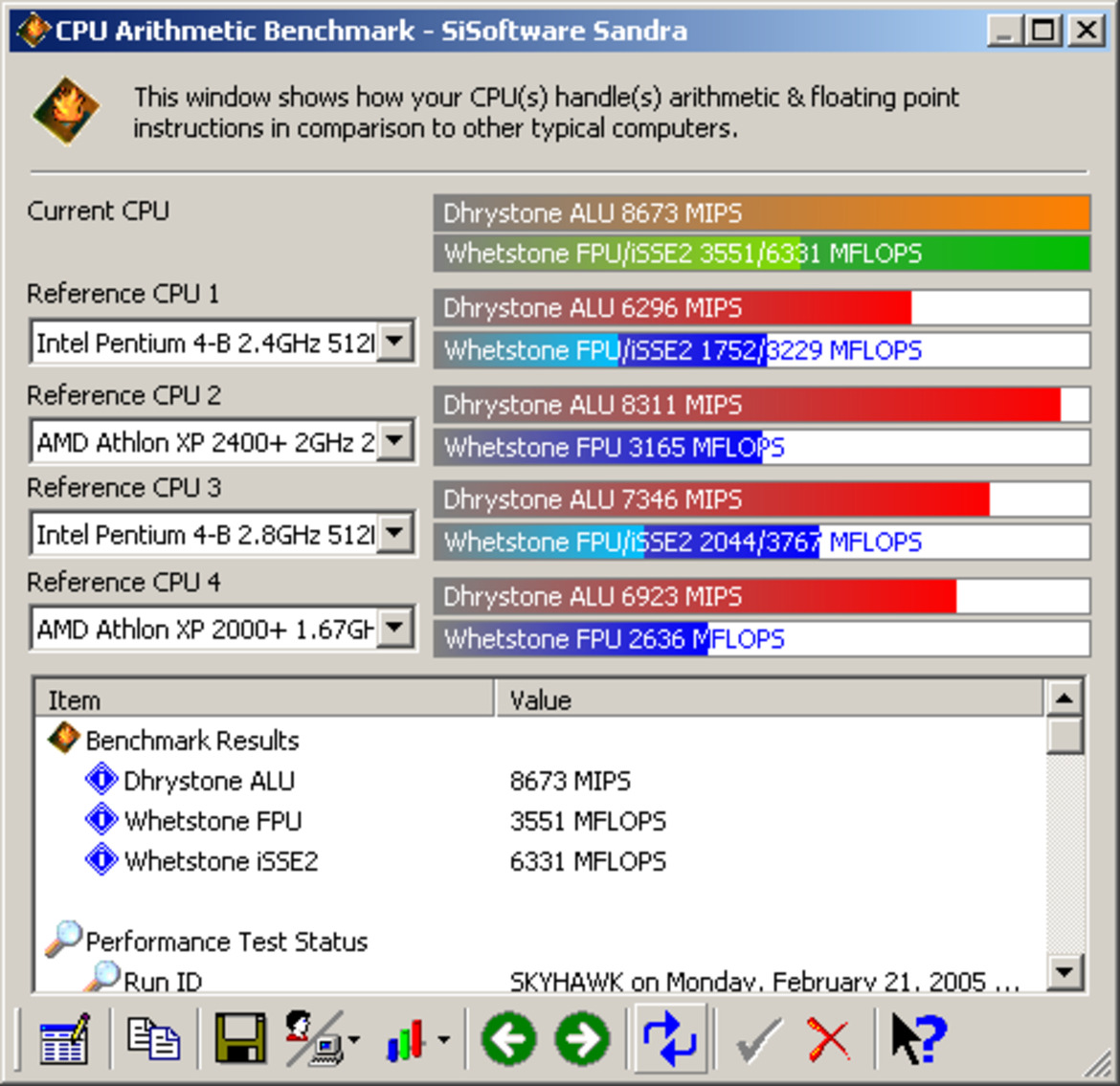
Task: Click the Whetstone FPU 3165 MFLOPS bar
Action: [x=761, y=447]
